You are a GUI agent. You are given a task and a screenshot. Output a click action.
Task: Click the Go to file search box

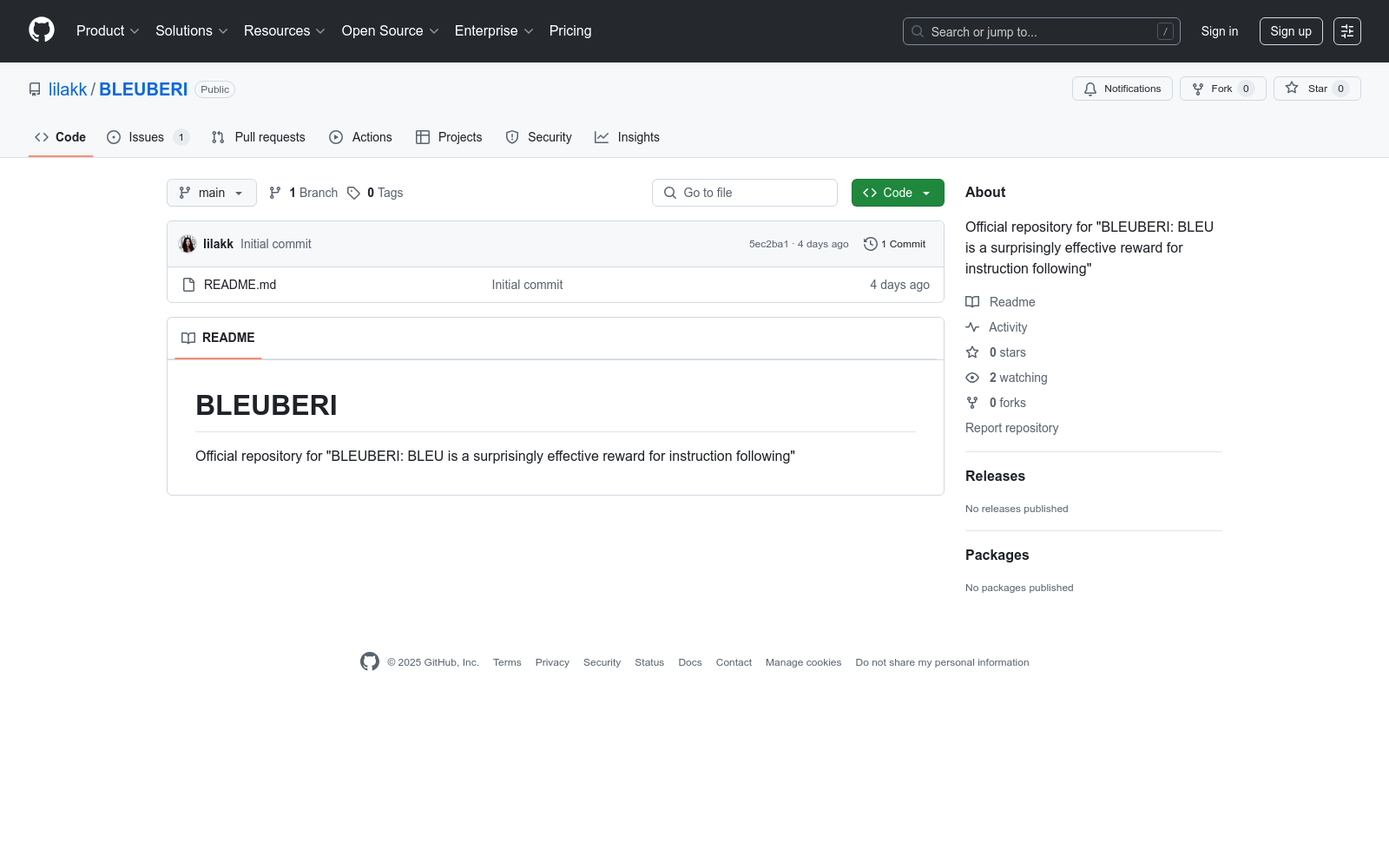(745, 193)
